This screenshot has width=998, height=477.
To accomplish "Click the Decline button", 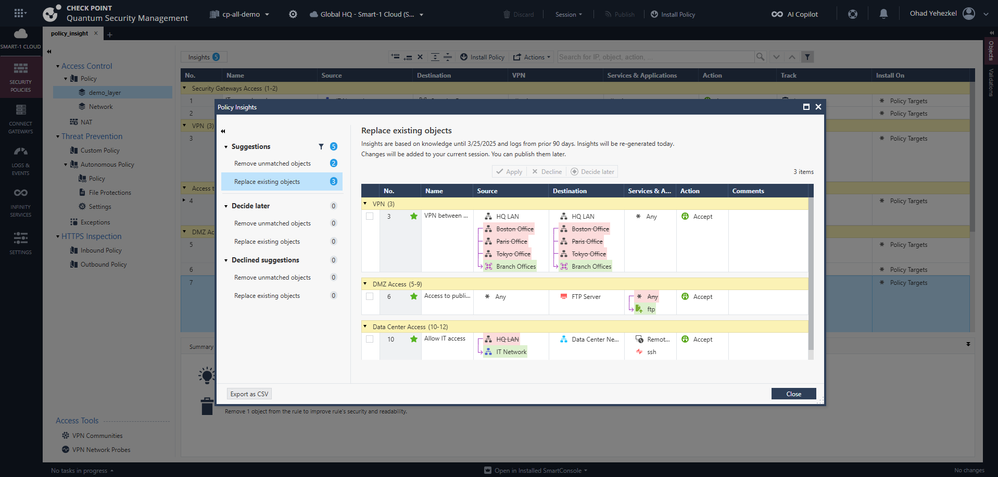I will pos(547,172).
